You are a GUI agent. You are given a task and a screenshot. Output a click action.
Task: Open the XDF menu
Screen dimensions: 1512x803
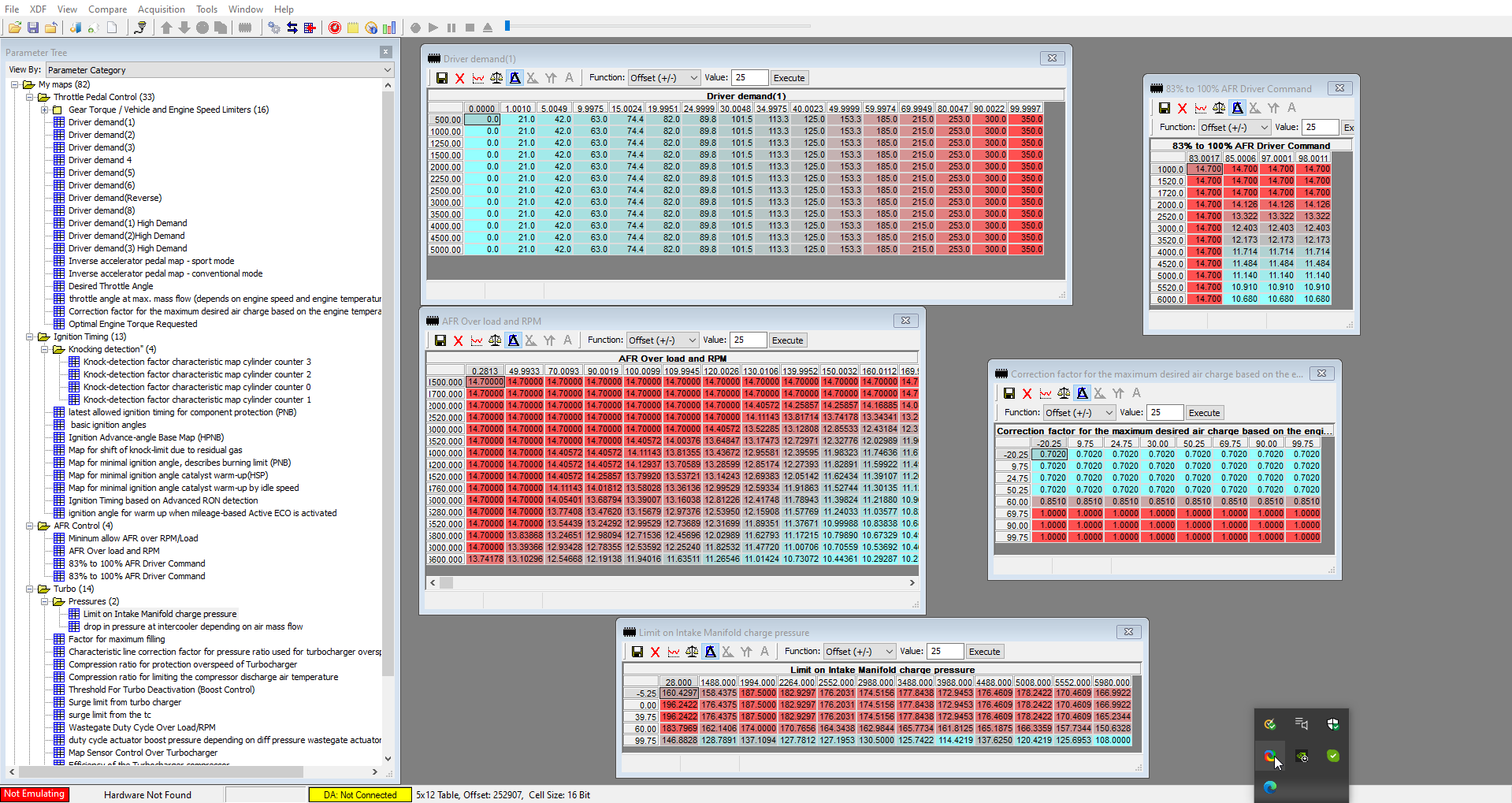coord(38,9)
